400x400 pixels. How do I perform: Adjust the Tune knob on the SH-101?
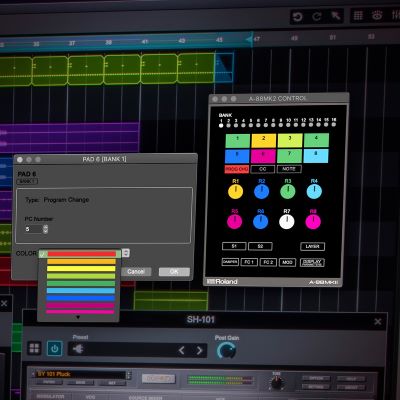276,383
